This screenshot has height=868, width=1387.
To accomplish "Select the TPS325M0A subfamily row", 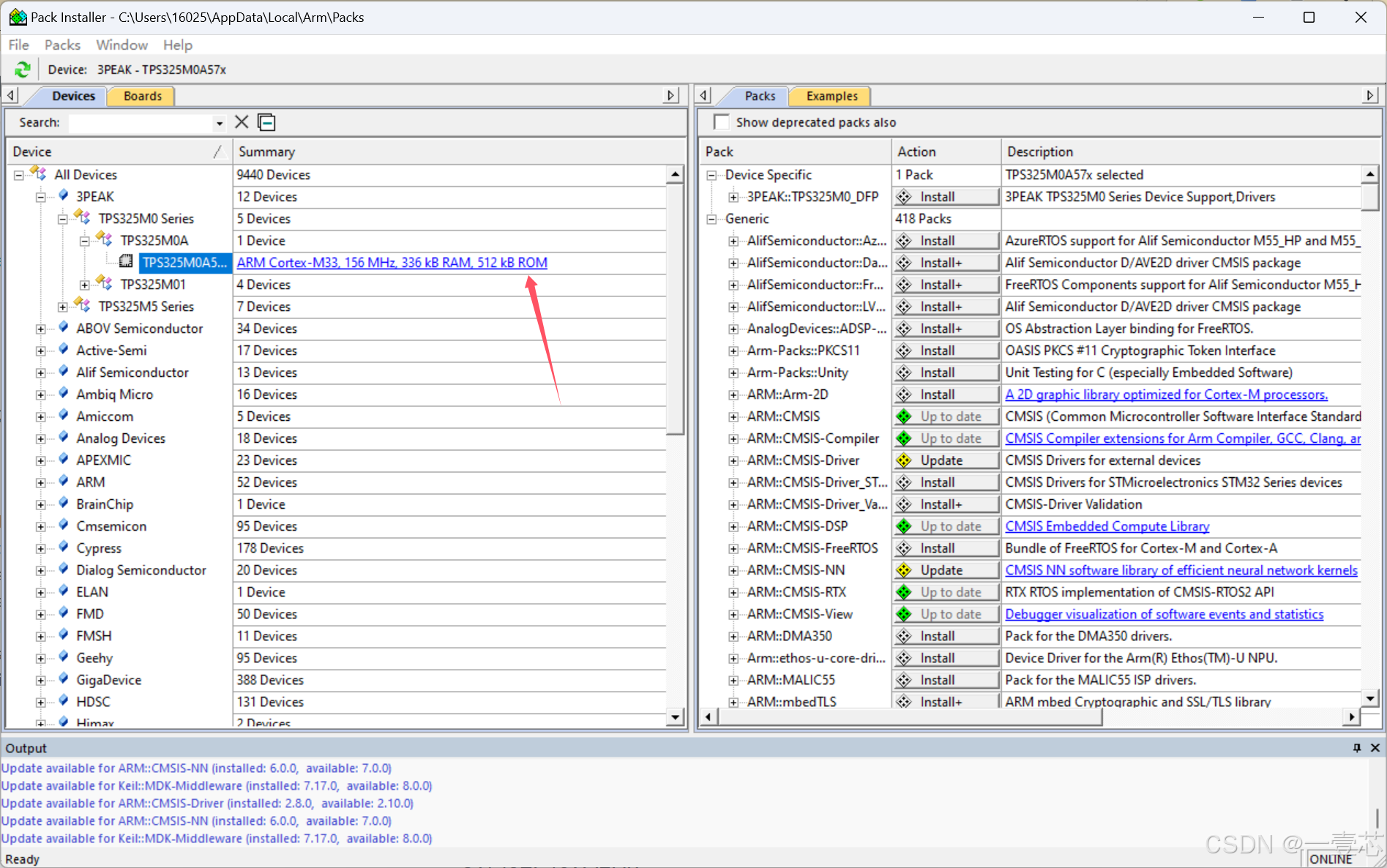I will tap(154, 240).
